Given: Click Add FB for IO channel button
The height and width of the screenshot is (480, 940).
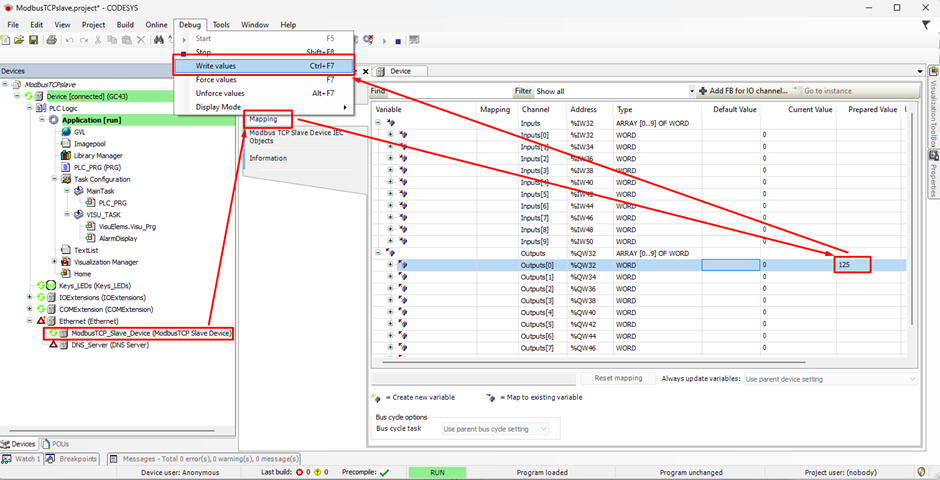Looking at the screenshot, I should pos(744,91).
